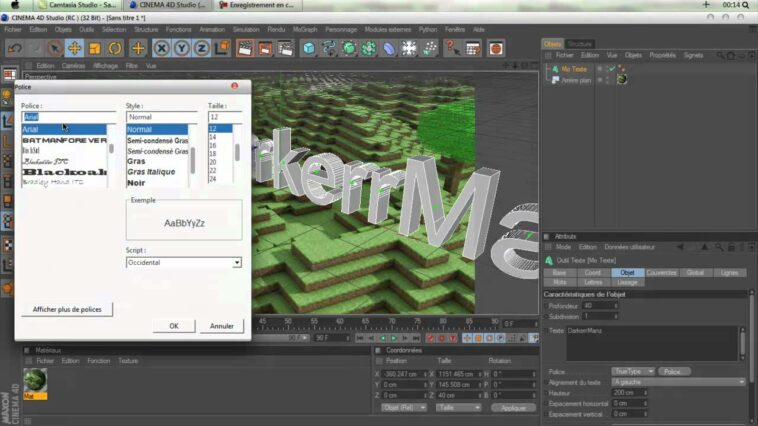Viewport: 758px width, 426px height.
Task: Click Render to Picture Viewer icon
Action: (x=265, y=48)
